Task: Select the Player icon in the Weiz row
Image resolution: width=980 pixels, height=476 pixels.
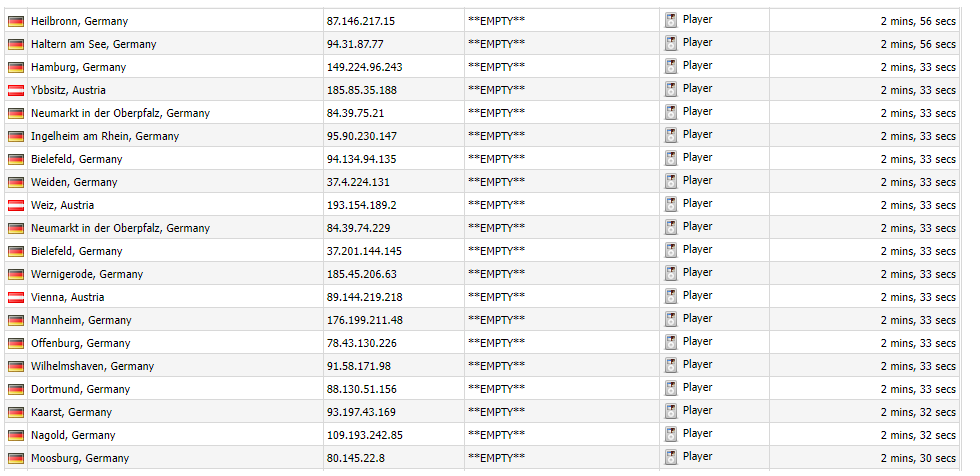Action: point(671,205)
